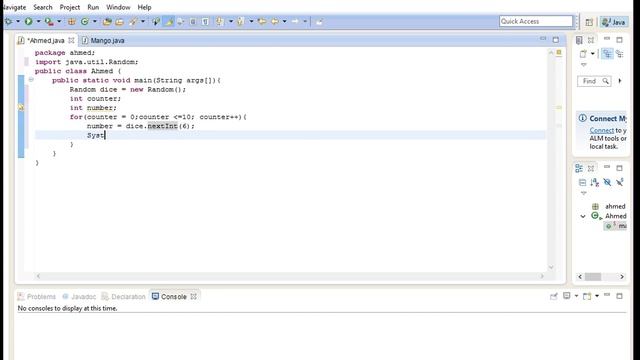The height and width of the screenshot is (360, 640).
Task: Close the Console view tab
Action: pyautogui.click(x=193, y=297)
